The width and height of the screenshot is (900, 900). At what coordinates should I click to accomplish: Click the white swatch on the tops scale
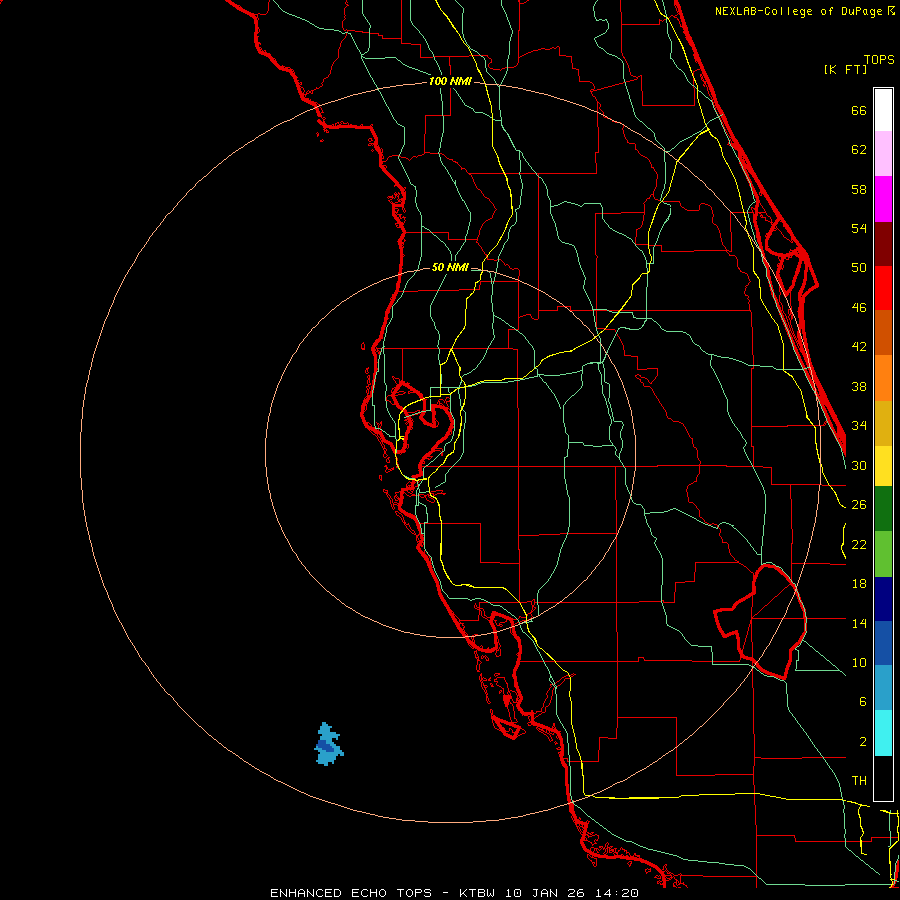[x=883, y=110]
